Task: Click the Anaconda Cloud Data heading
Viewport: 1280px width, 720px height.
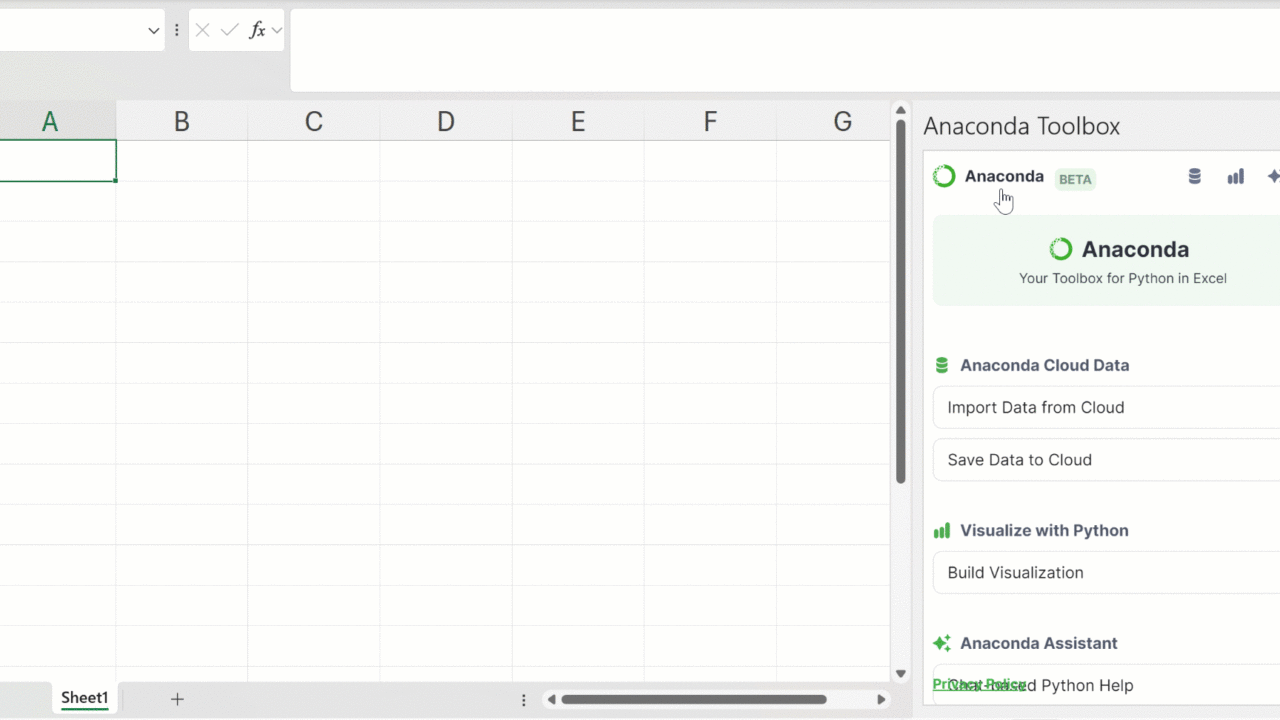Action: point(1045,365)
